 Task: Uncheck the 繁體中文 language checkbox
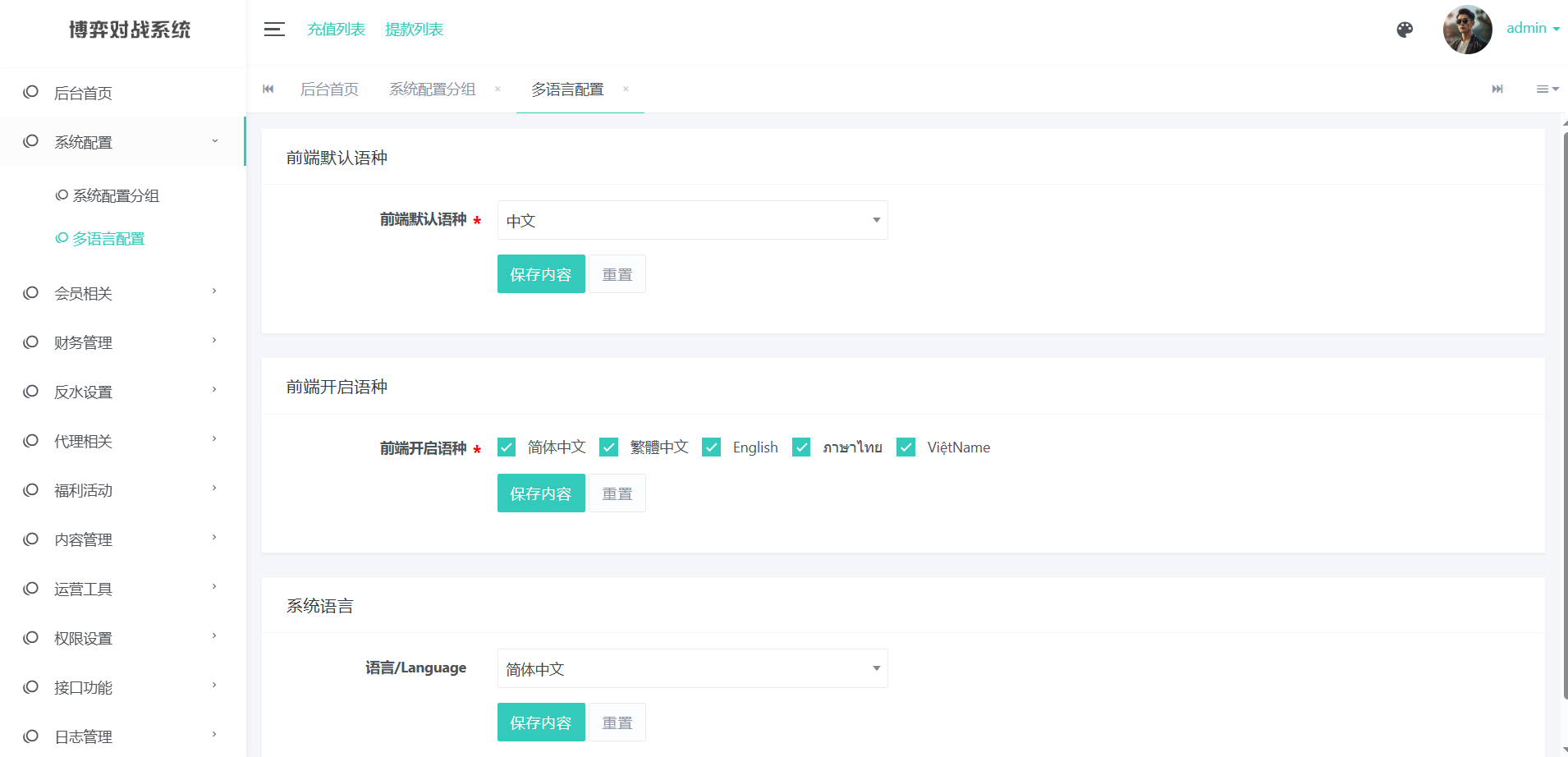pos(608,447)
